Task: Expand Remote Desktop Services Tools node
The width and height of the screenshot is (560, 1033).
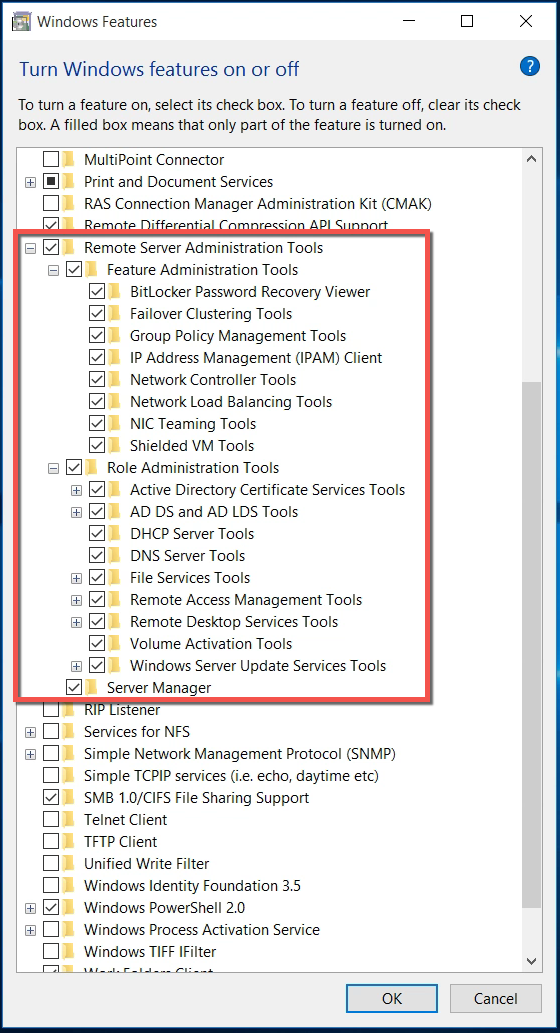Action: click(76, 622)
